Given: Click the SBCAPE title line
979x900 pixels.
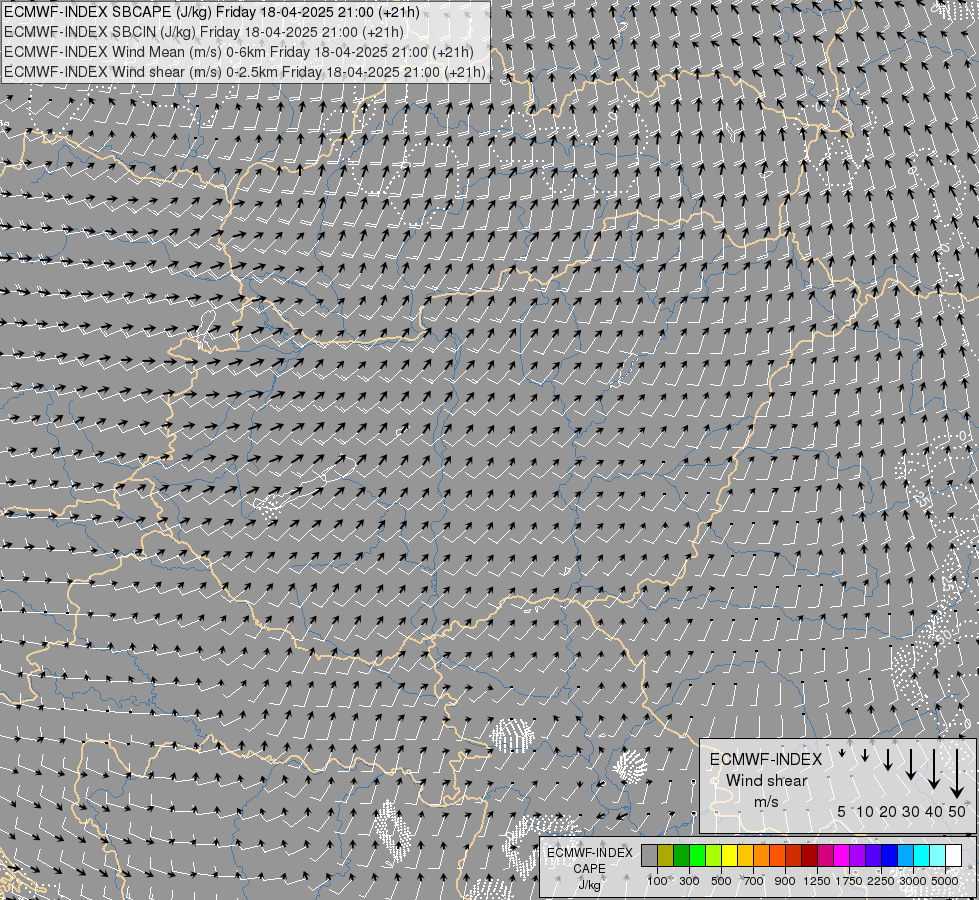Looking at the screenshot, I should (x=212, y=12).
